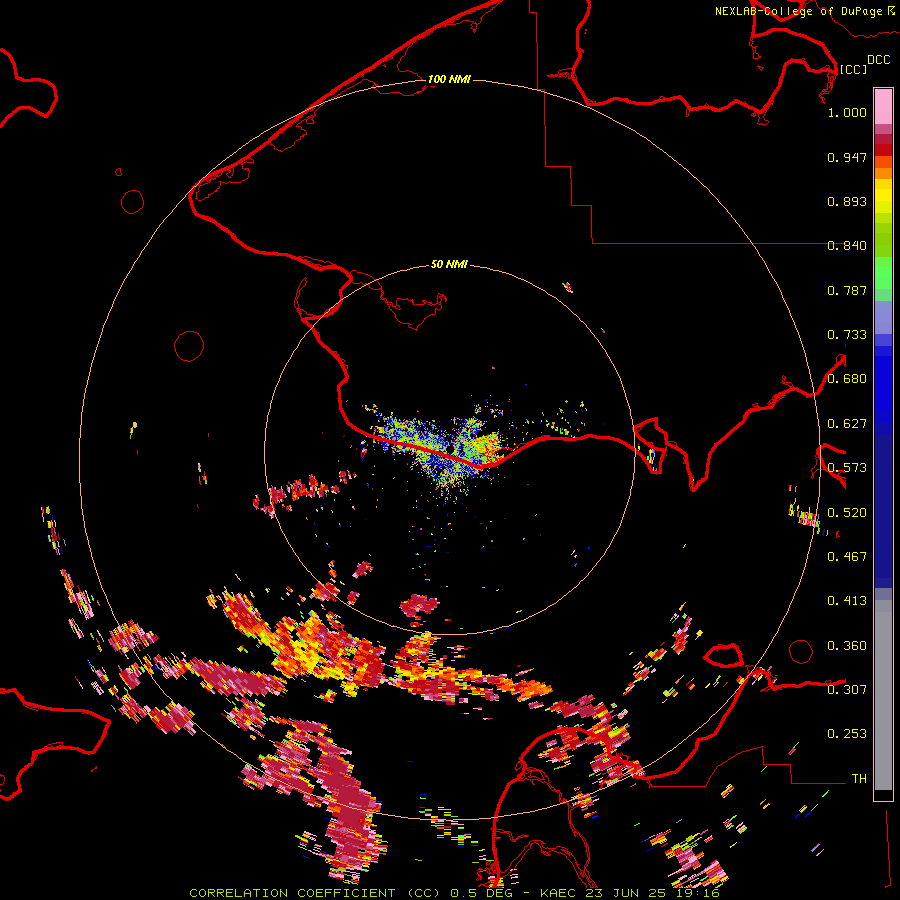Click the 50 NMI range ring label
900x900 pixels.
pos(449,264)
